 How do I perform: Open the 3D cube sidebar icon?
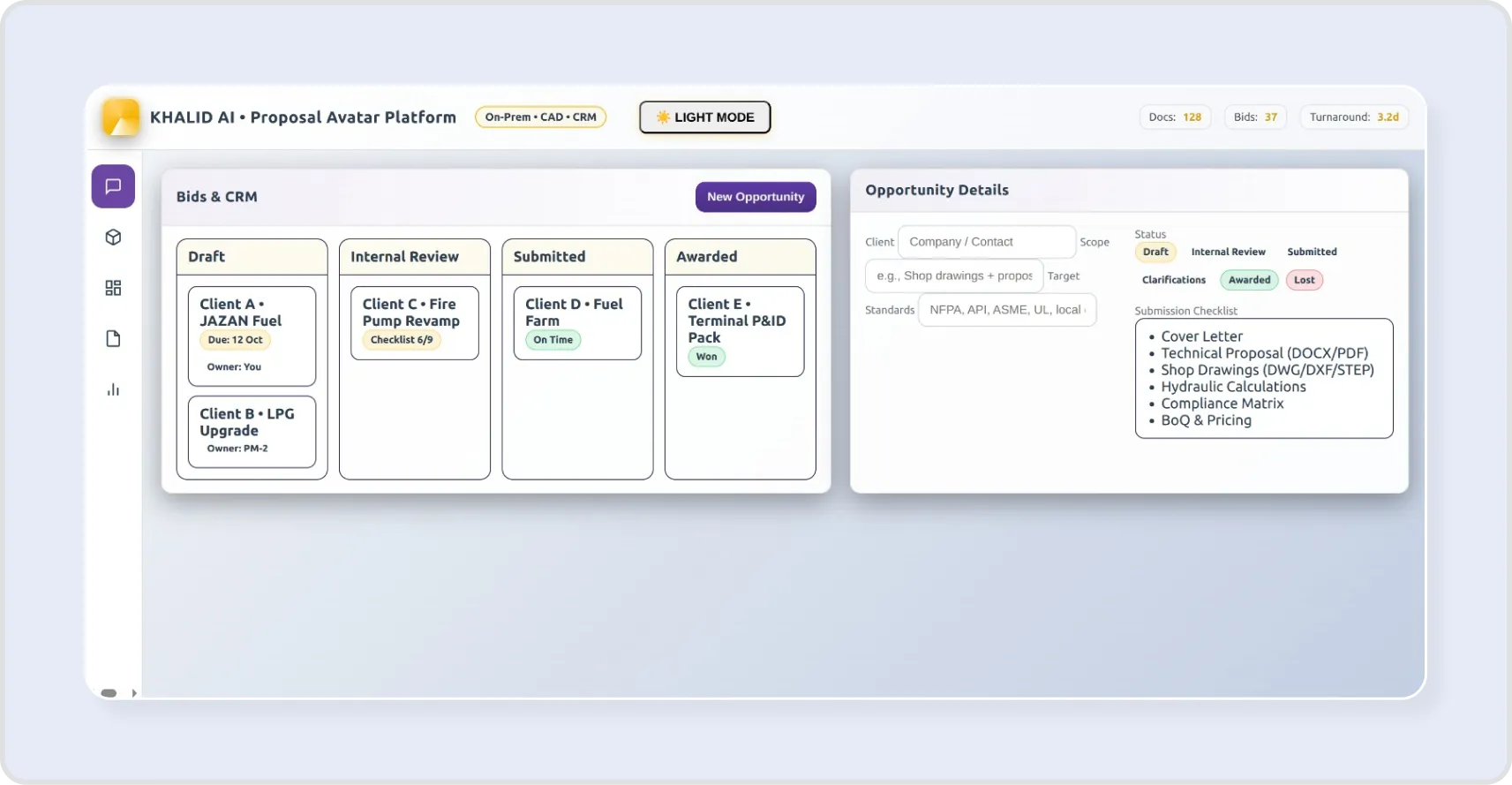[x=113, y=238]
